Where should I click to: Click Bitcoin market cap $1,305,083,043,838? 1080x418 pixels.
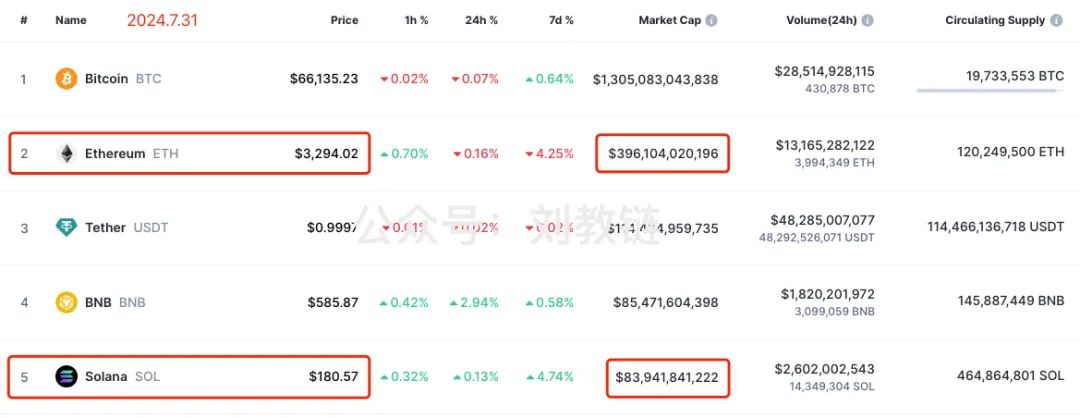pos(656,79)
